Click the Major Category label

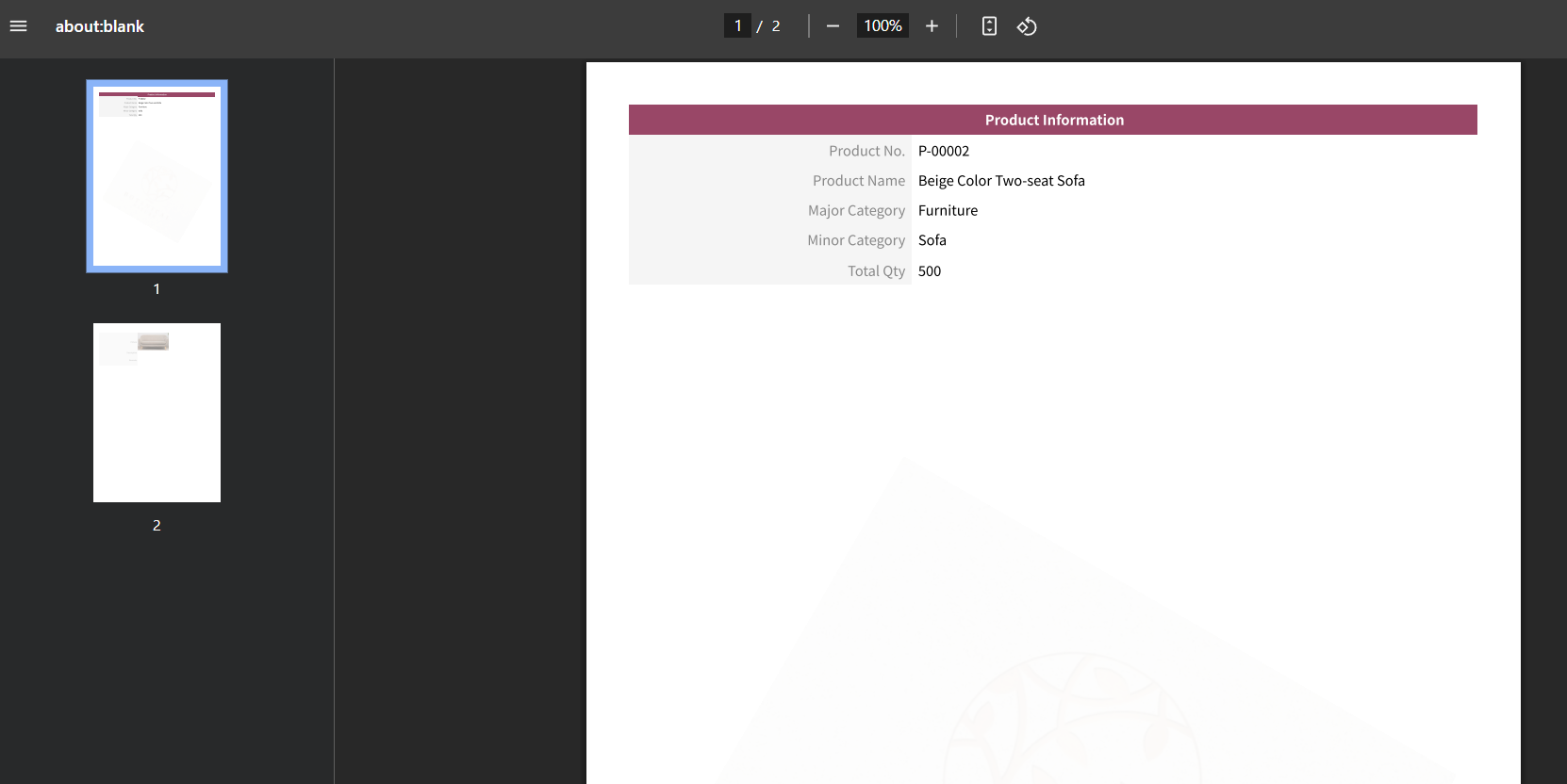point(856,211)
